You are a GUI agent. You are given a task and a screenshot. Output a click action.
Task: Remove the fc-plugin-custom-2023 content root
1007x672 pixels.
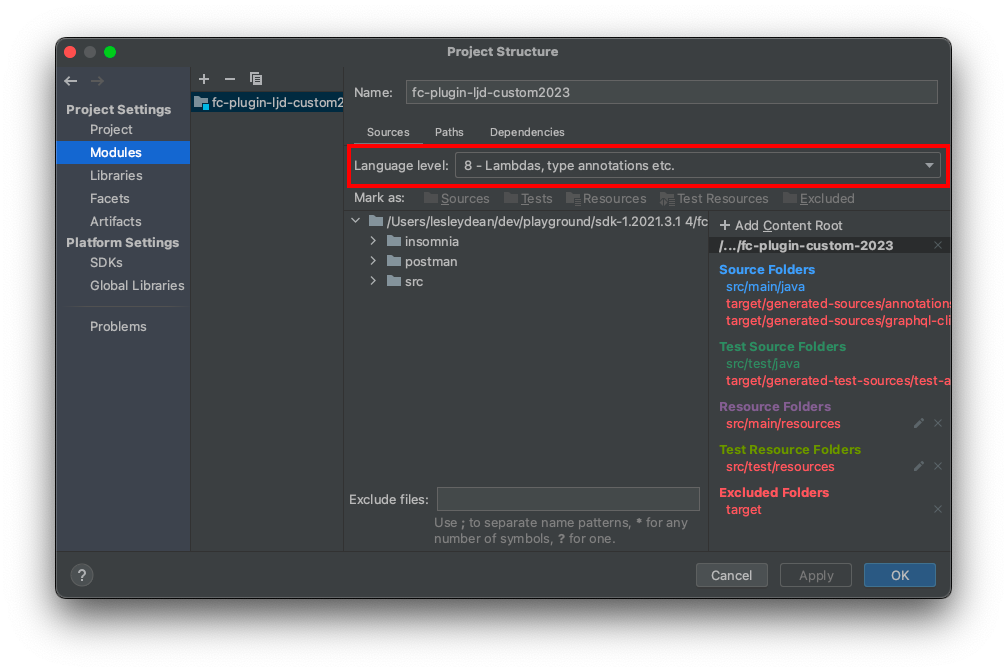pyautogui.click(x=937, y=244)
